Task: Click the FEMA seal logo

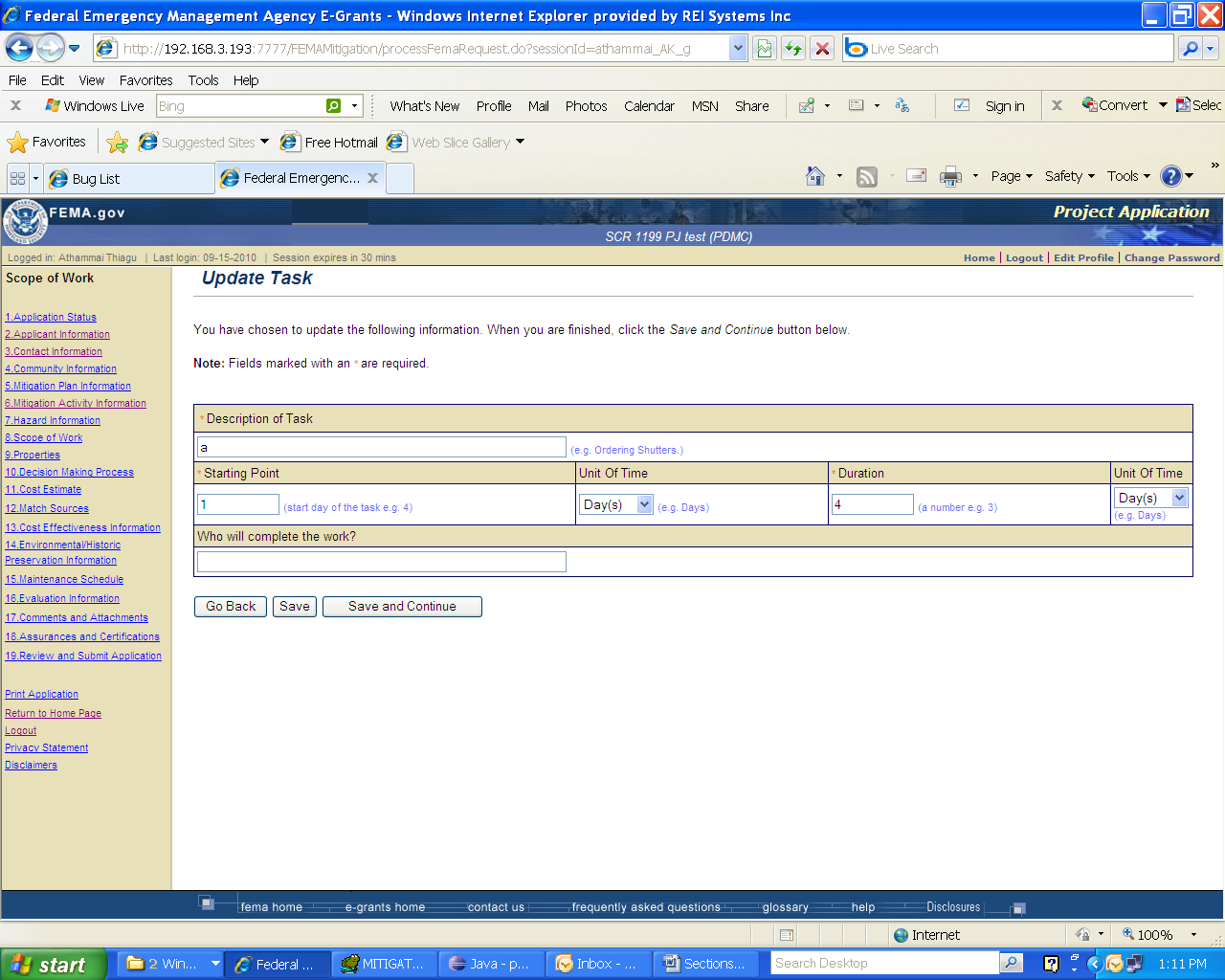Action: point(25,222)
